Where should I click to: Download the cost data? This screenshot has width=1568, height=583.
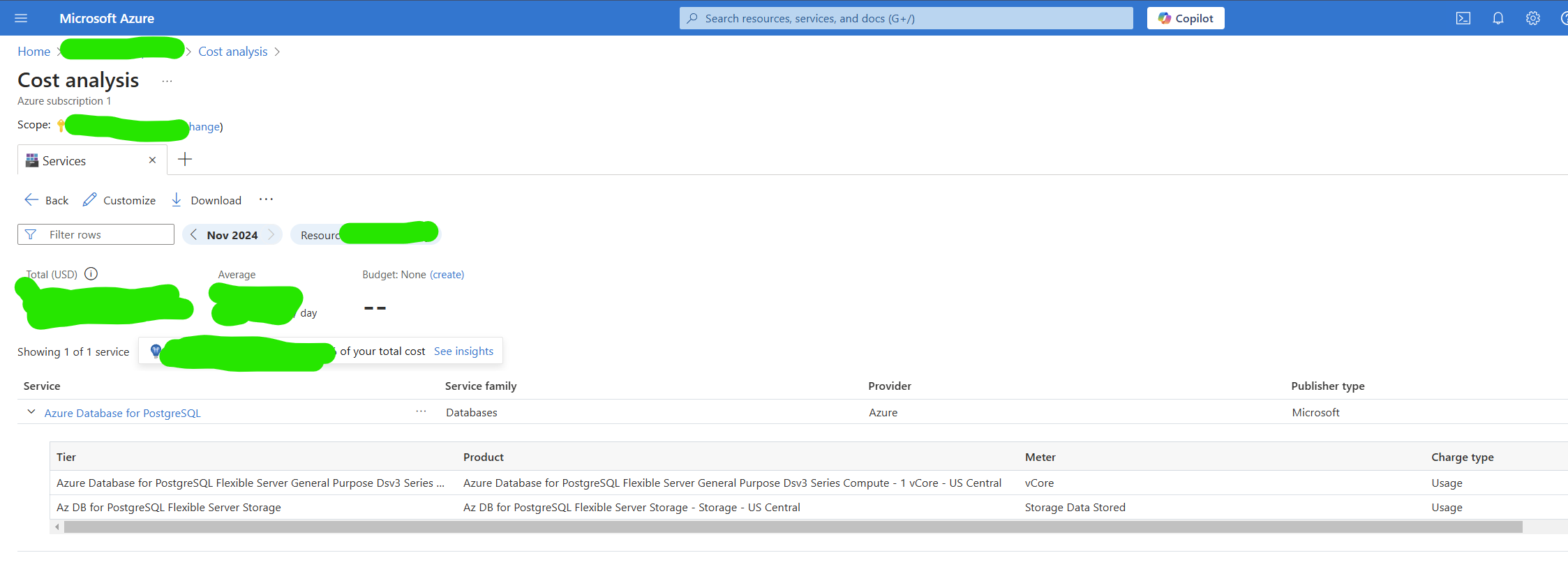tap(207, 200)
